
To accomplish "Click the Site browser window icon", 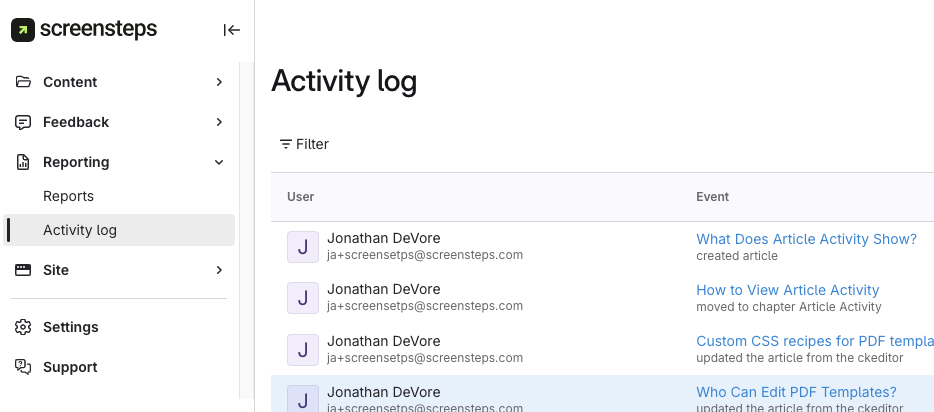I will tap(23, 270).
